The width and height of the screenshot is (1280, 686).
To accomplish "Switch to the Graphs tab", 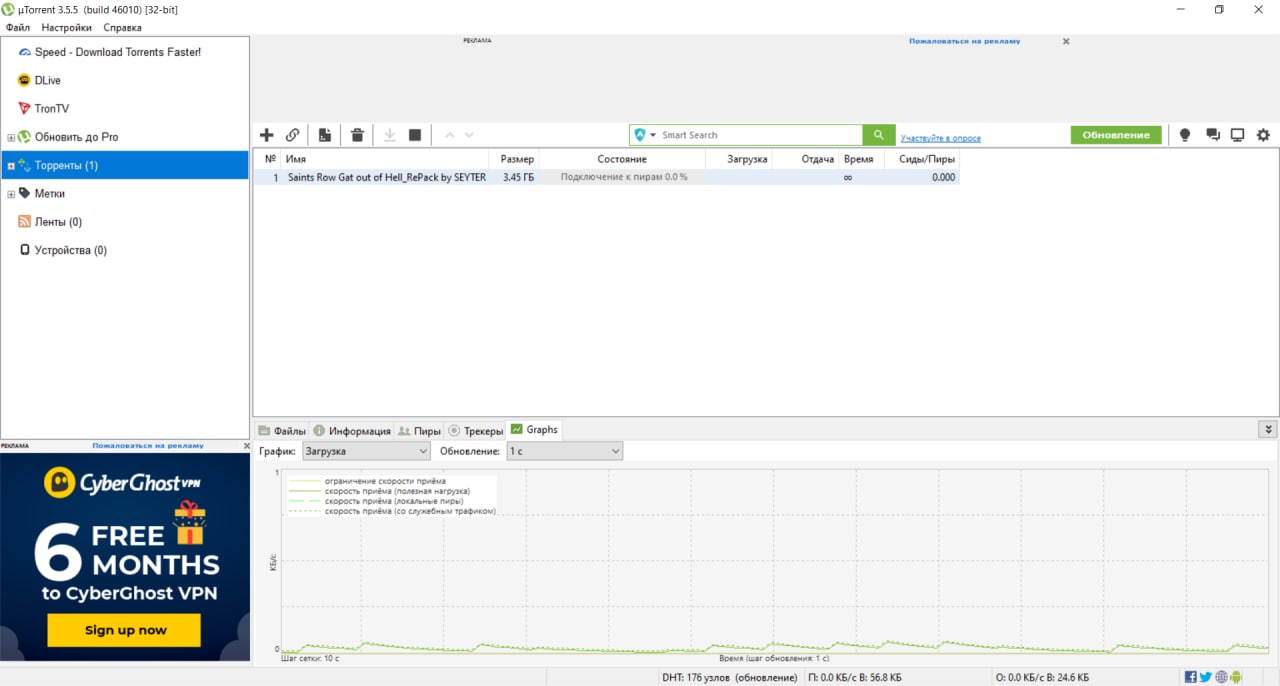I will pyautogui.click(x=534, y=429).
